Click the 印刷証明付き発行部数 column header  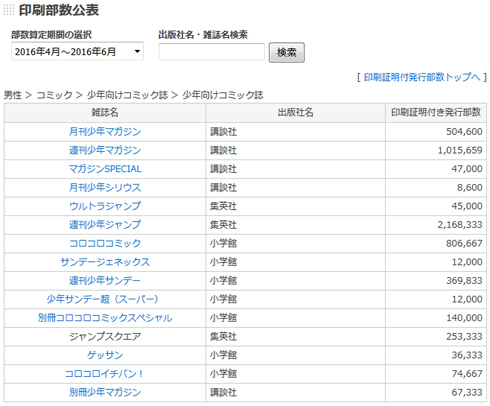point(436,112)
